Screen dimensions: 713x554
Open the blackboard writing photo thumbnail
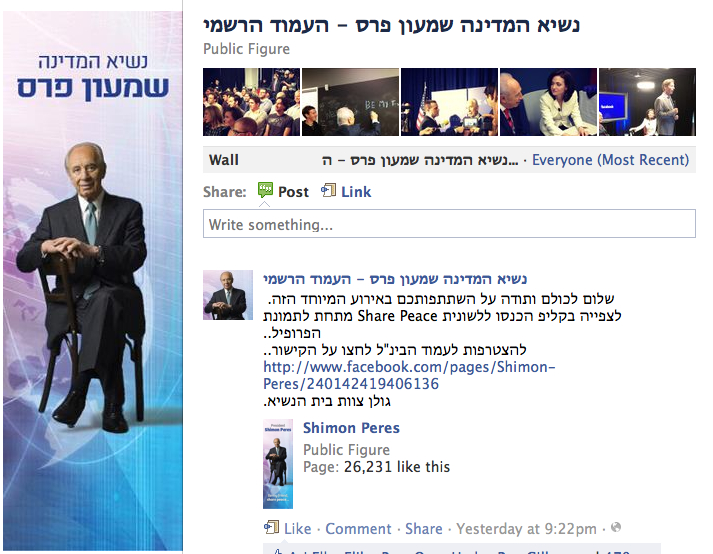pyautogui.click(x=350, y=102)
